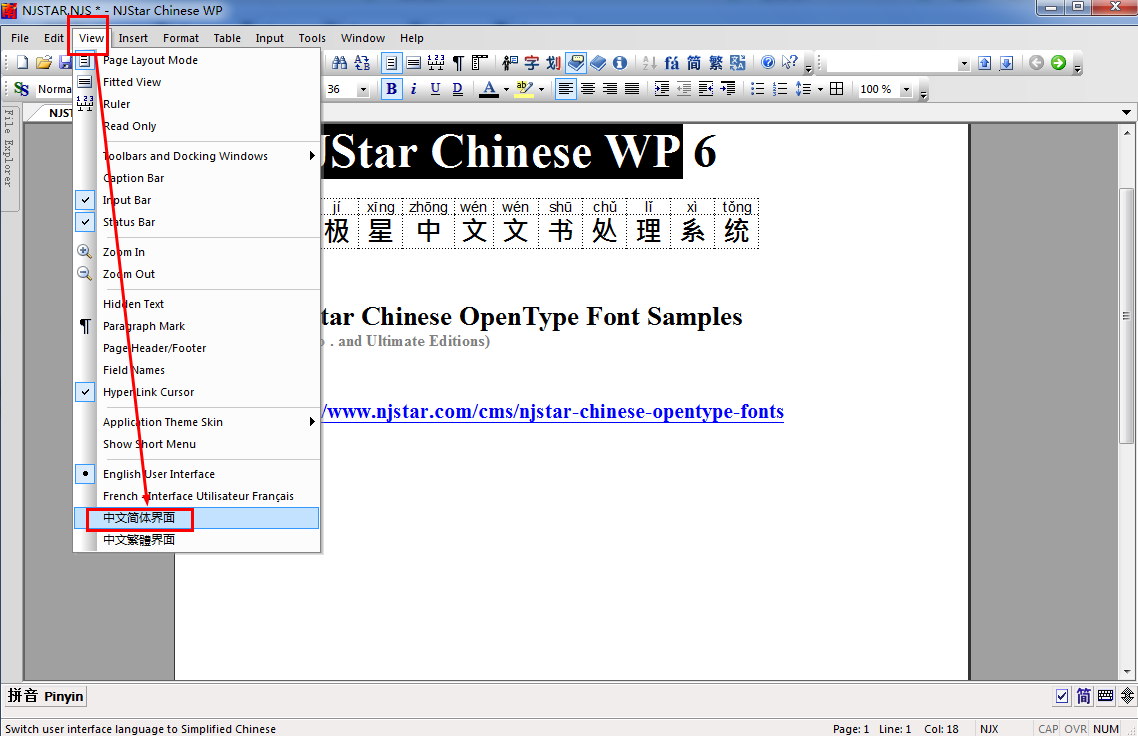This screenshot has width=1138, height=736.
Task: Toggle Bold formatting button
Action: coord(392,89)
